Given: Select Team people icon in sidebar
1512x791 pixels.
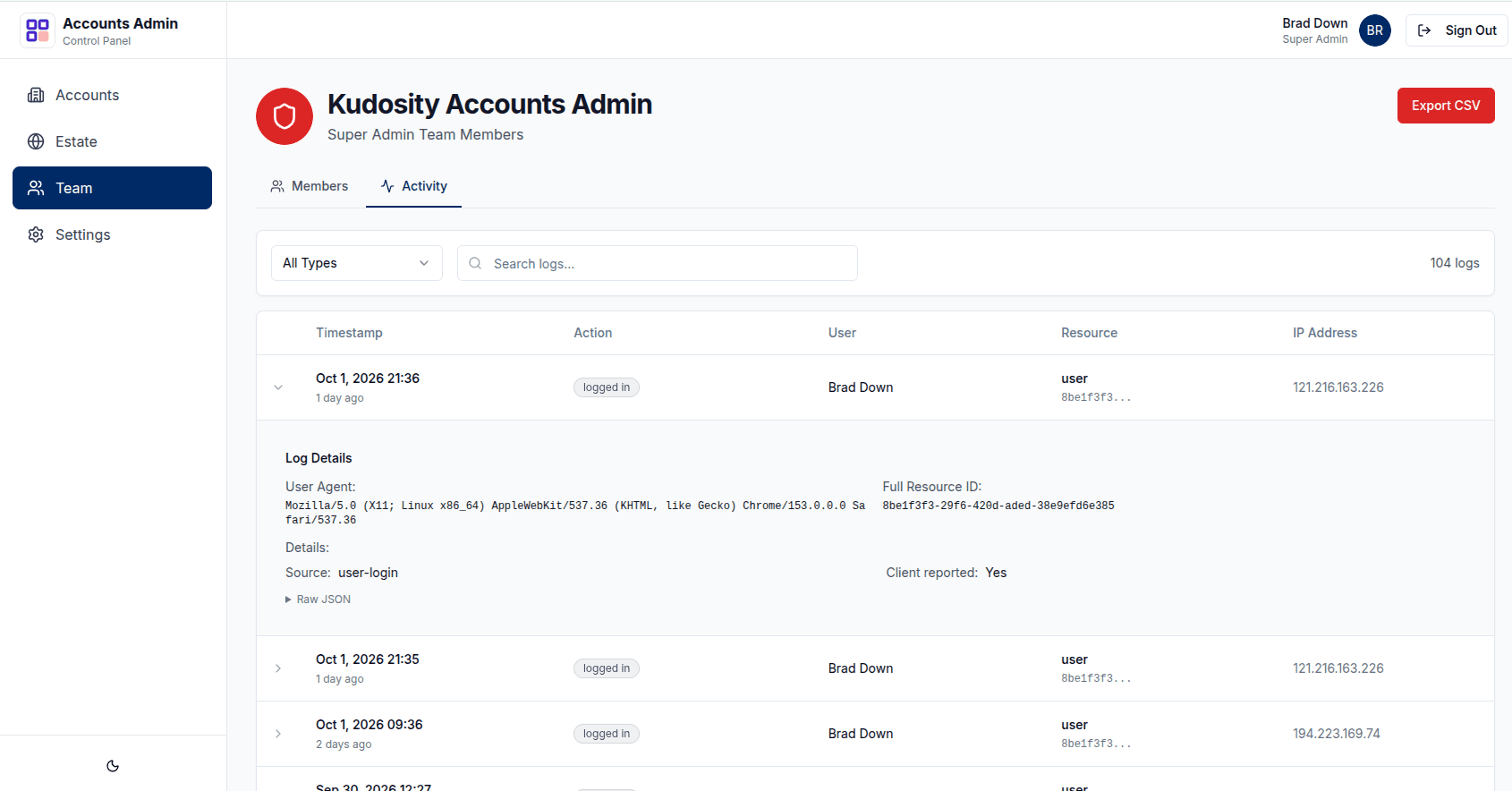Looking at the screenshot, I should click(36, 188).
